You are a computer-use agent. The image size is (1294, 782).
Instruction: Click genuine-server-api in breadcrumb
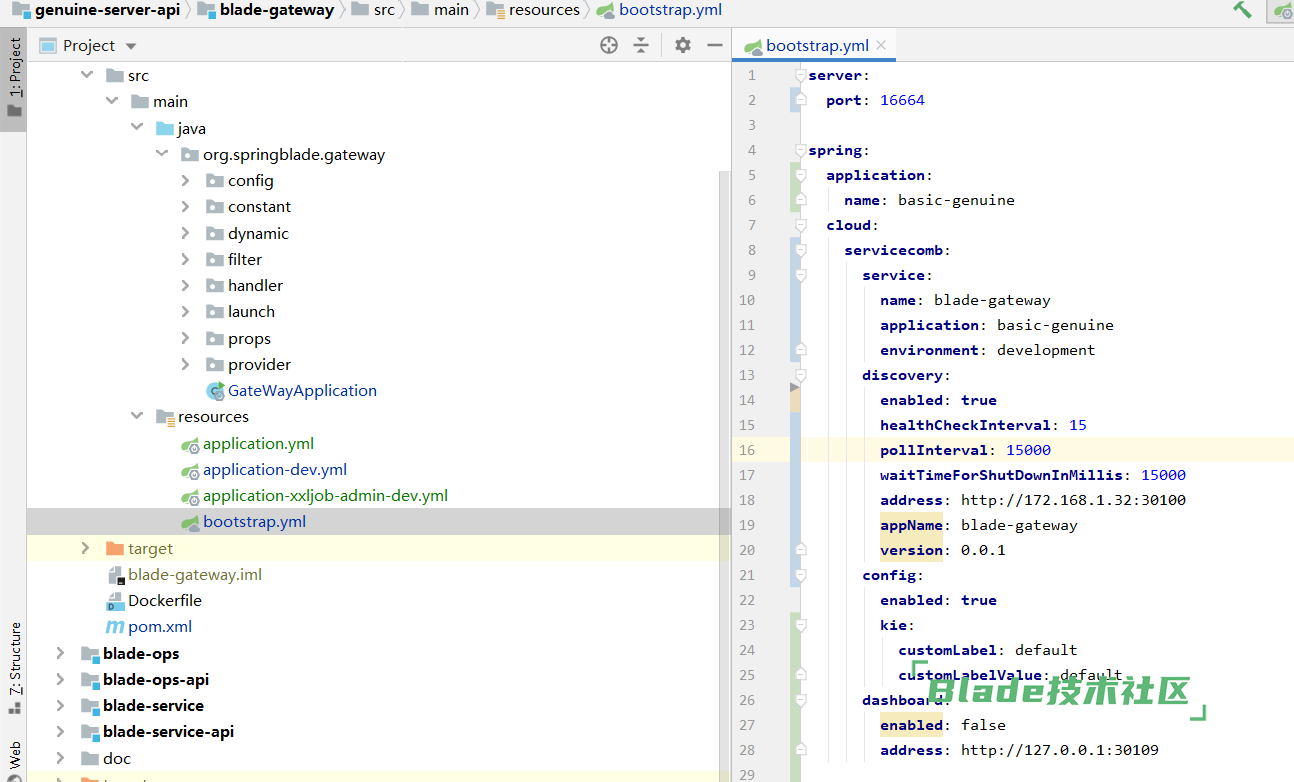click(x=107, y=10)
